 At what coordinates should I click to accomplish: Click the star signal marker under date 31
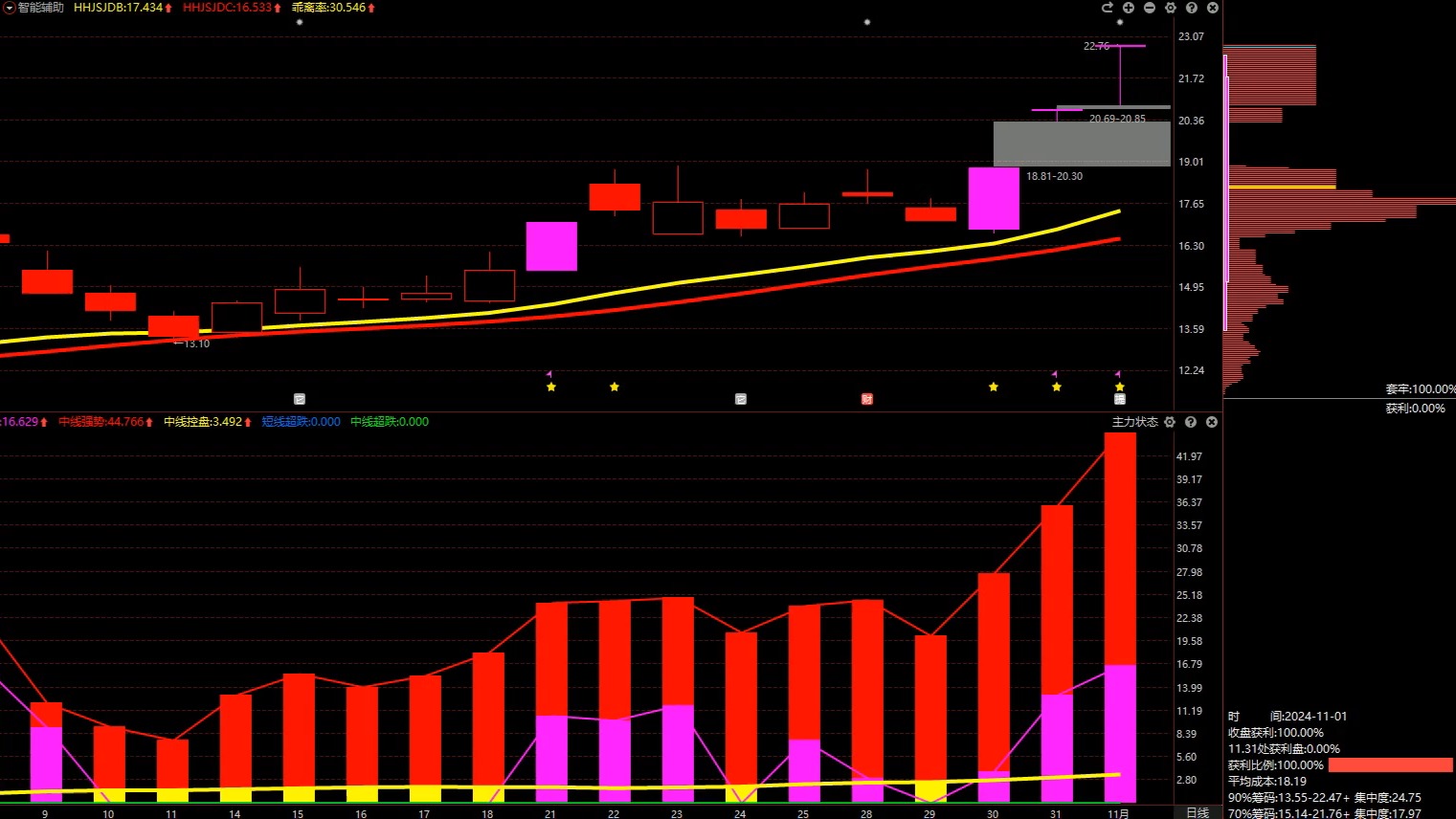(x=1057, y=387)
